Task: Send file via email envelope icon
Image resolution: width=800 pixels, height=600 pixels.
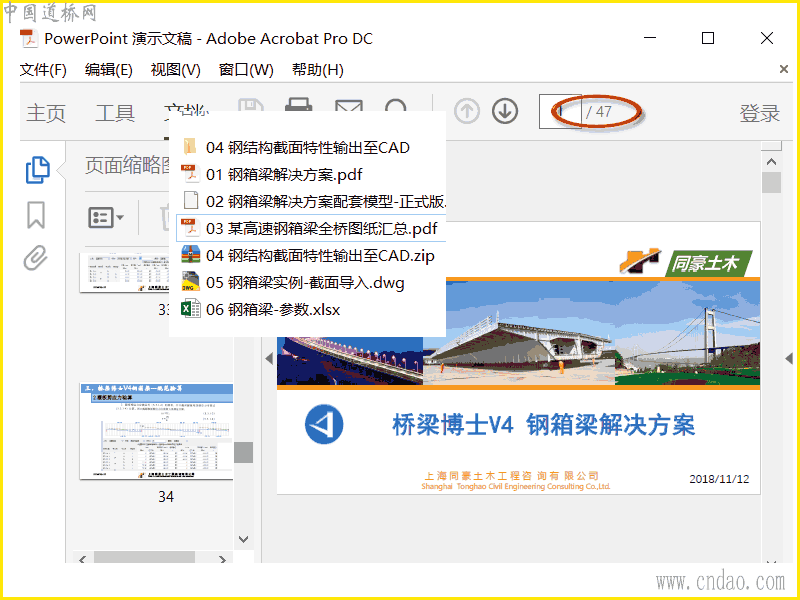Action: [x=349, y=105]
